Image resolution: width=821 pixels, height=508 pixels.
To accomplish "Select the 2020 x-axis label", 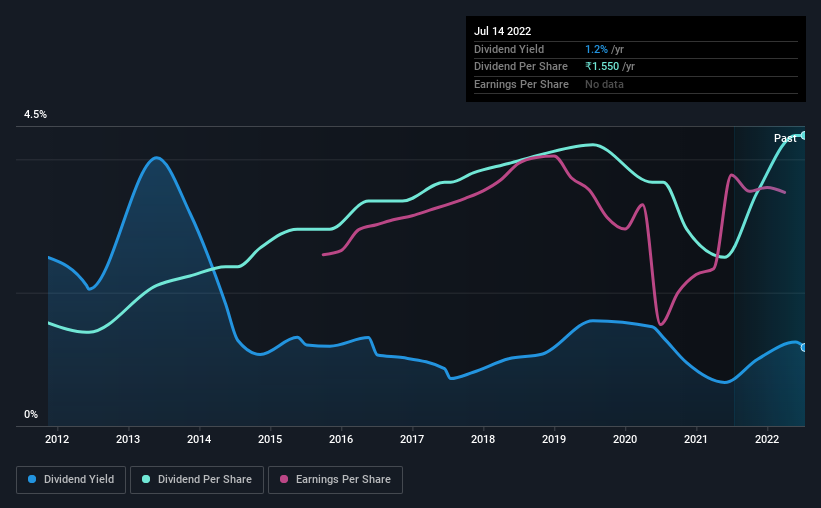I will [x=625, y=439].
